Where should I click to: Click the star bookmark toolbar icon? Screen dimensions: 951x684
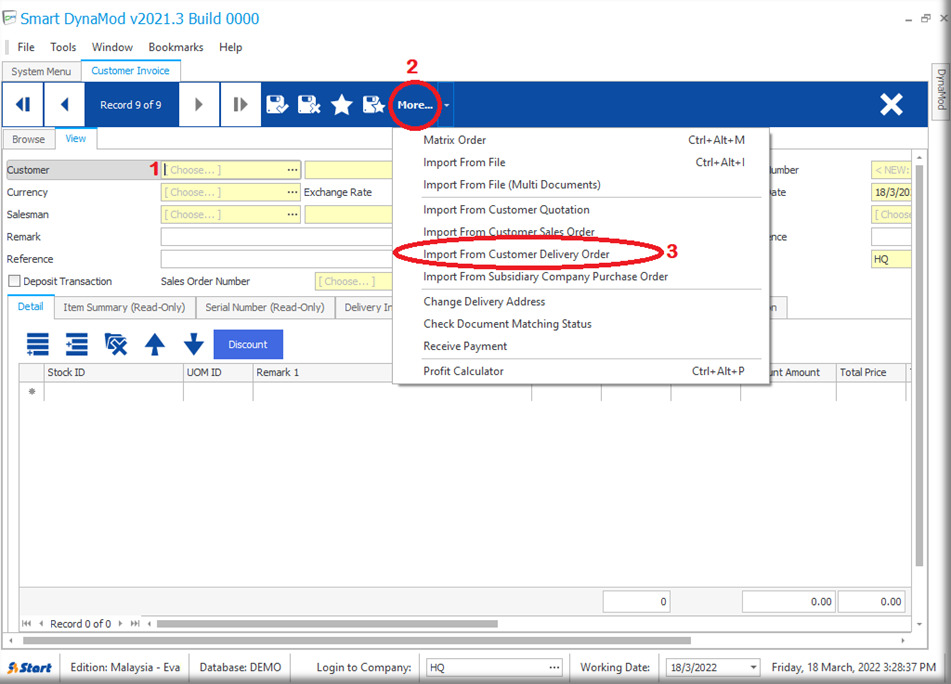pos(342,105)
